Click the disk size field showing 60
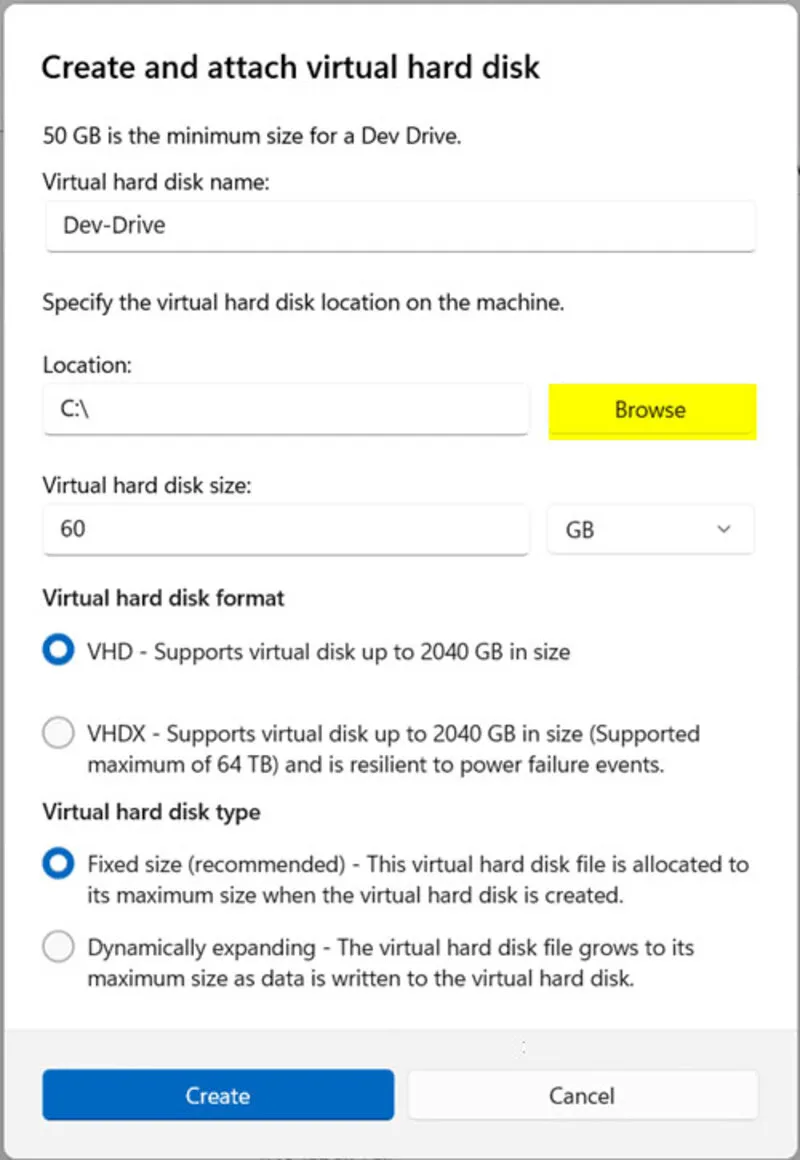The image size is (800, 1160). (x=286, y=530)
